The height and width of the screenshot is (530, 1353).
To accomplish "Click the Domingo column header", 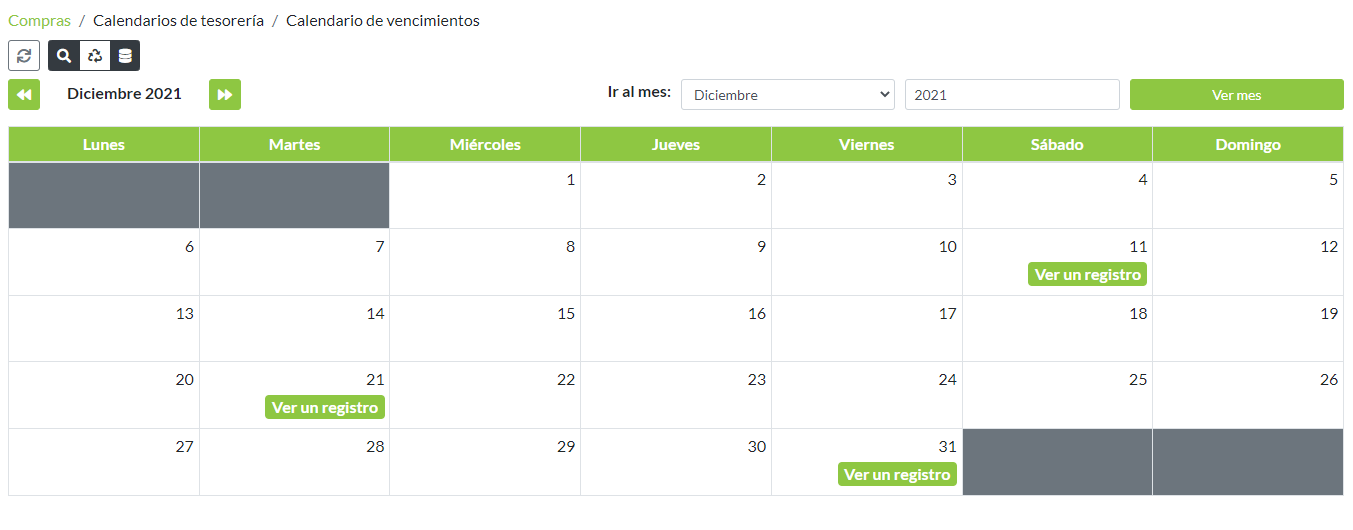I will [x=1247, y=144].
